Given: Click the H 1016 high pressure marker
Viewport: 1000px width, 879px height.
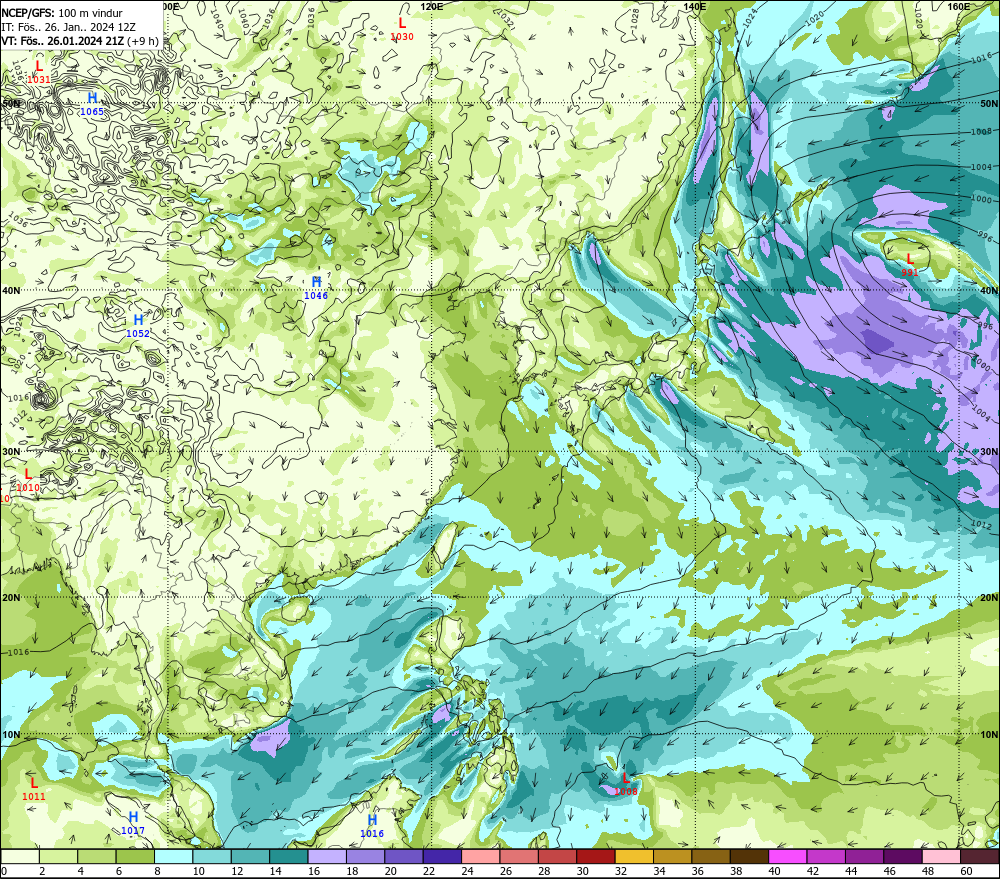Looking at the screenshot, I should click(372, 826).
